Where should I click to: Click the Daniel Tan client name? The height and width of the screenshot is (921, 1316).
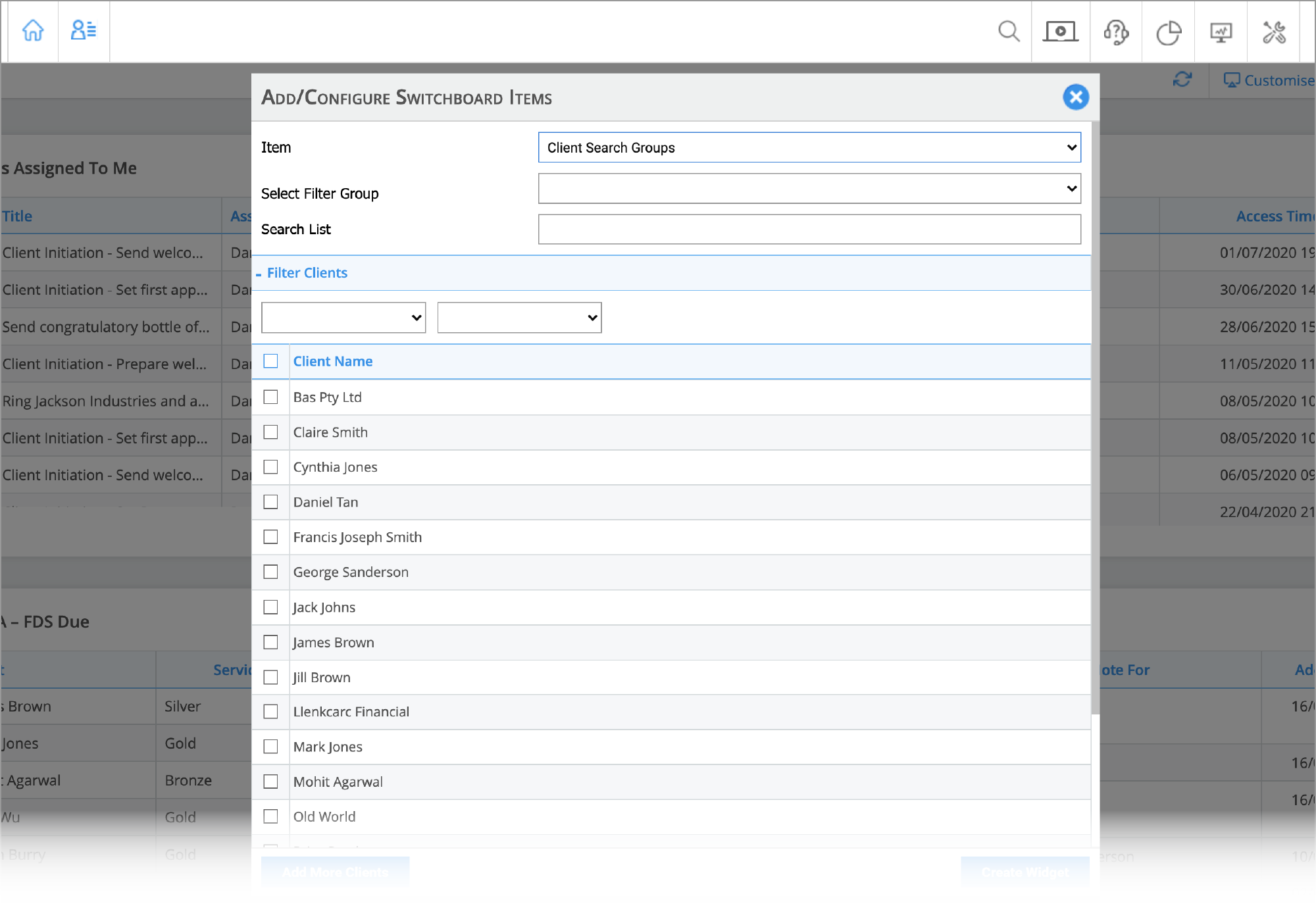coord(326,502)
